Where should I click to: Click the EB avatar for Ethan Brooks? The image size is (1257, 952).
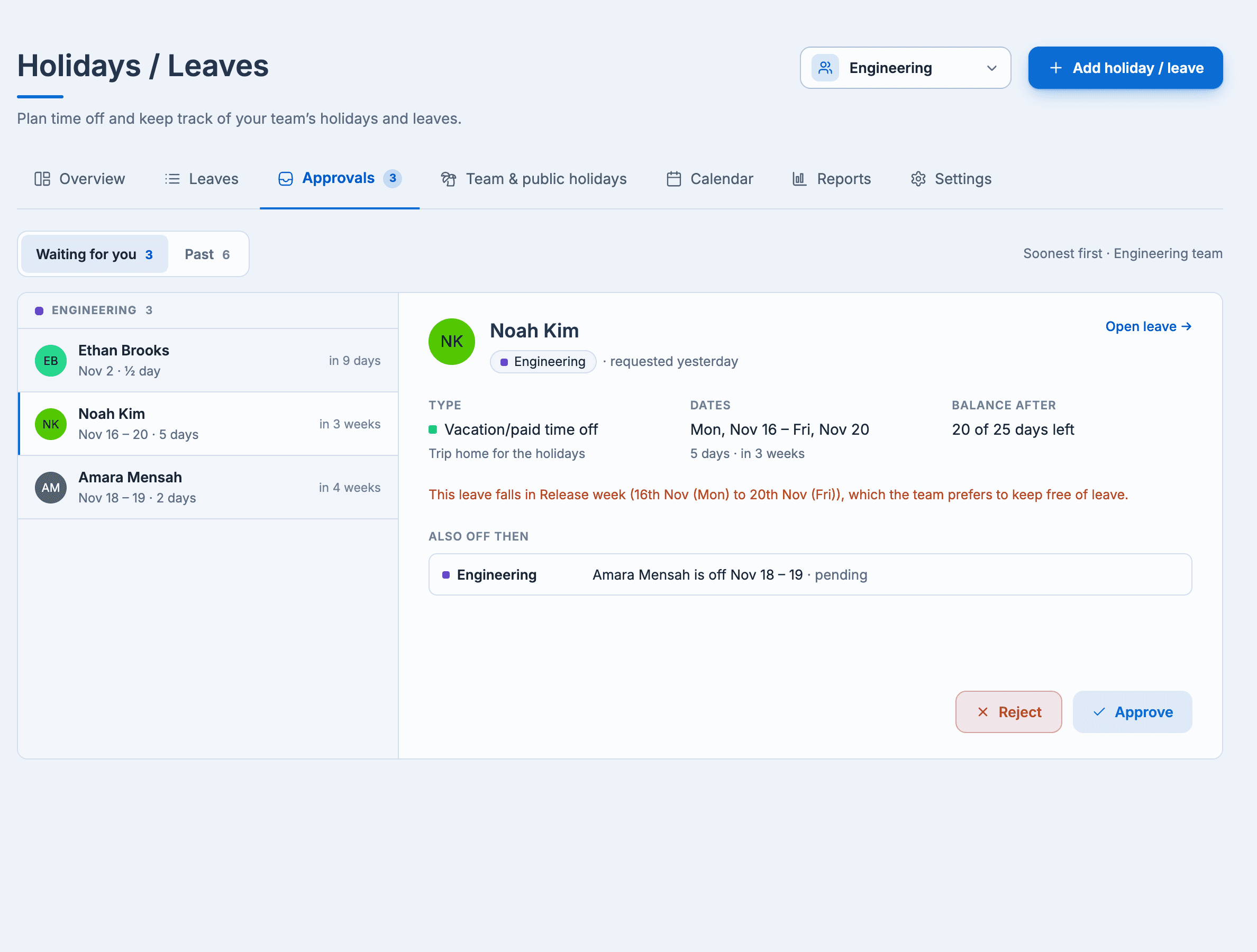[x=51, y=361]
